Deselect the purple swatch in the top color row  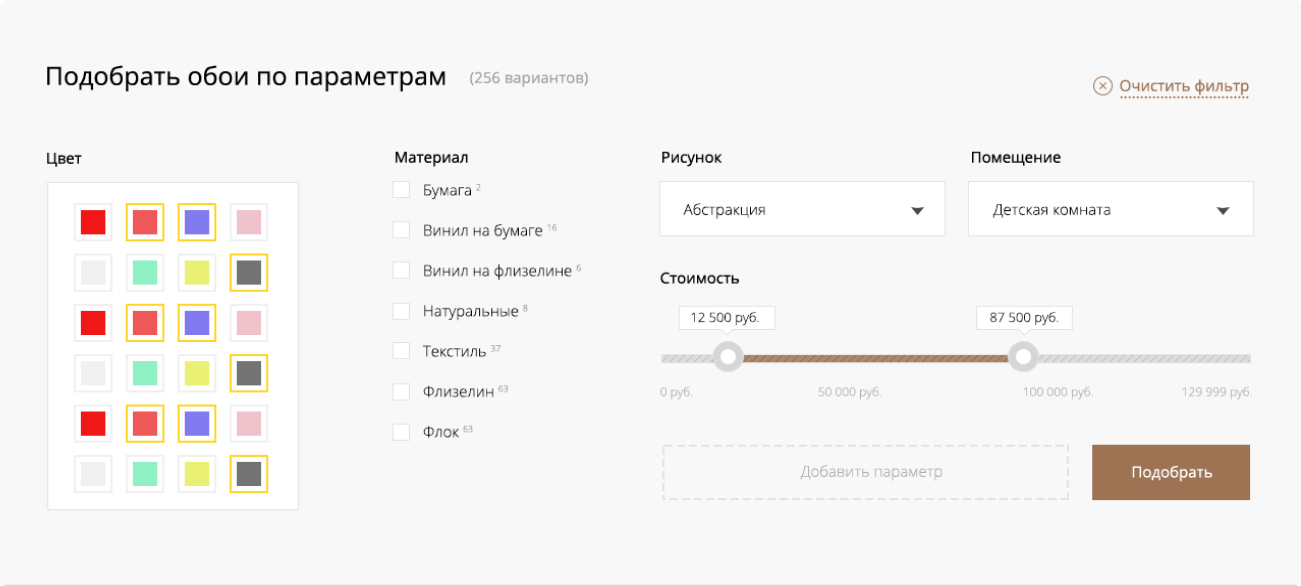(x=197, y=222)
